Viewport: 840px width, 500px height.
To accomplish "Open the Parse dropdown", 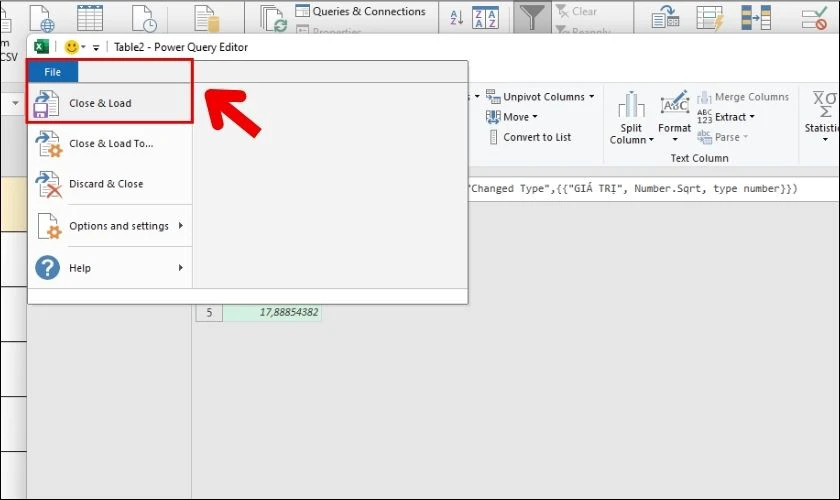I will point(722,137).
